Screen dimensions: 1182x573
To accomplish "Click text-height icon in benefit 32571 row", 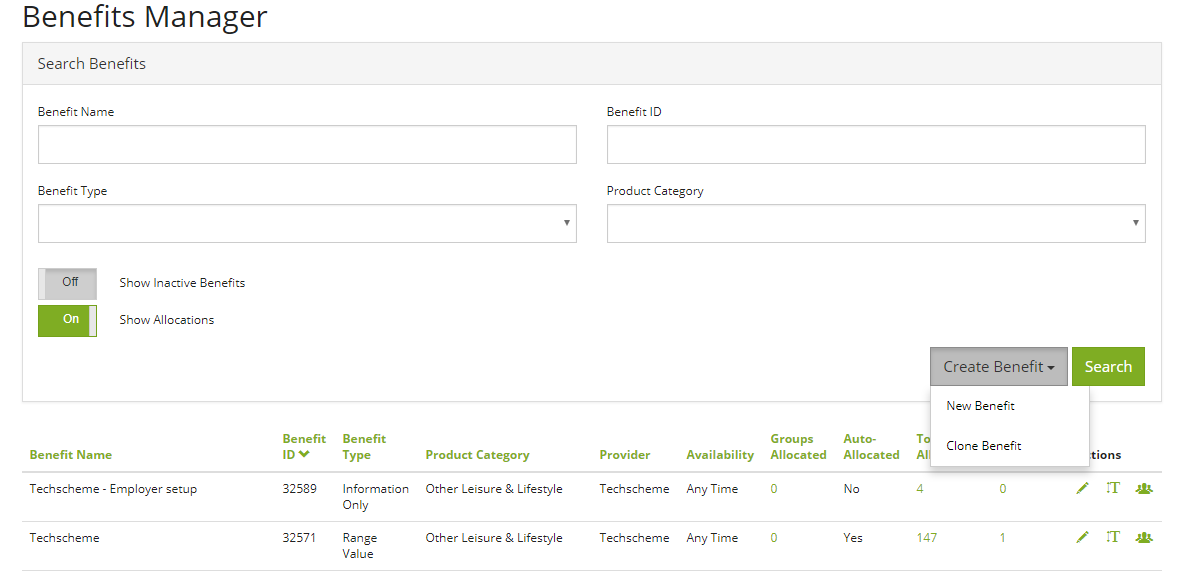I will pos(1113,538).
